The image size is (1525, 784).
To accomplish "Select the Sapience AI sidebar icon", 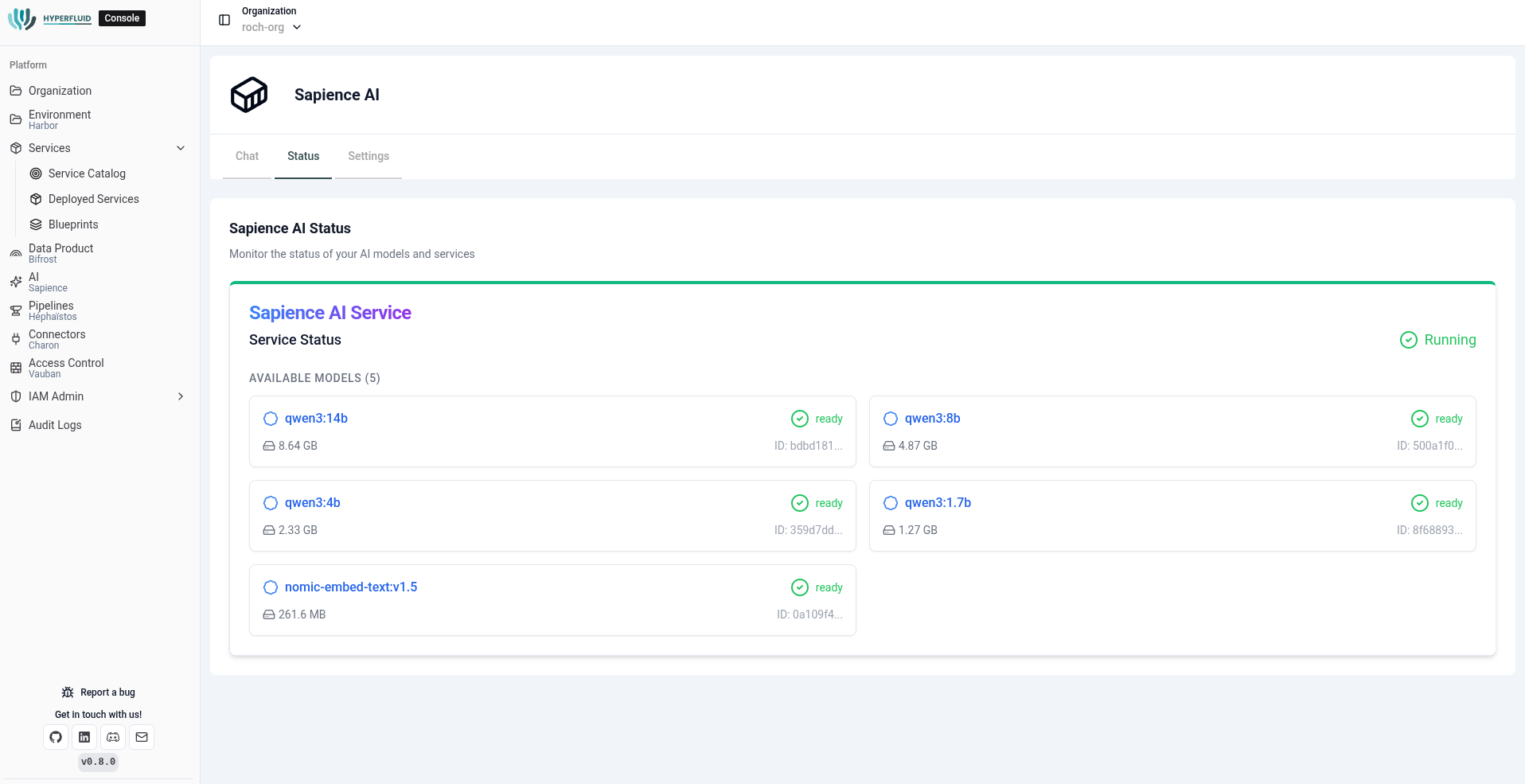I will (16, 282).
